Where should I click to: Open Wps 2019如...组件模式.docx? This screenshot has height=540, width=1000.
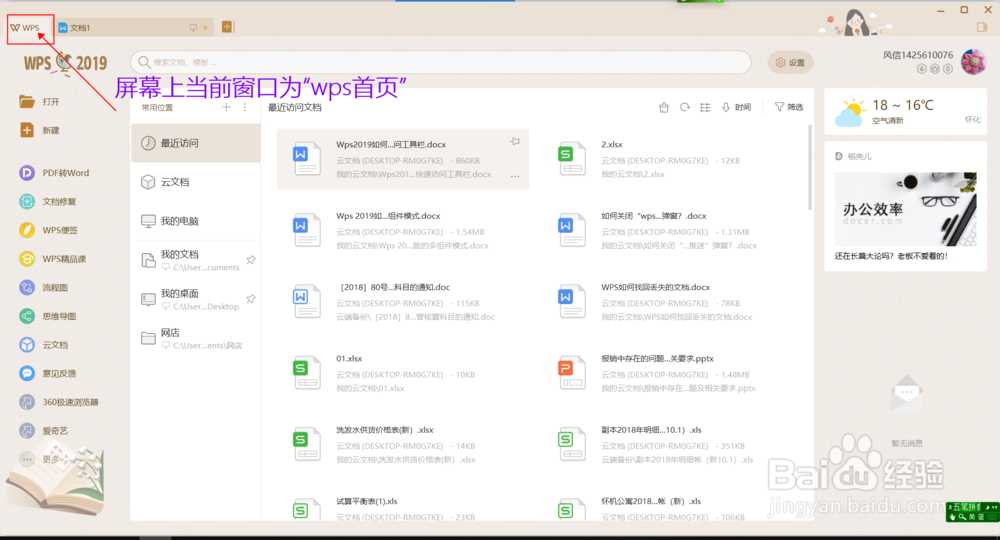[x=402, y=231]
